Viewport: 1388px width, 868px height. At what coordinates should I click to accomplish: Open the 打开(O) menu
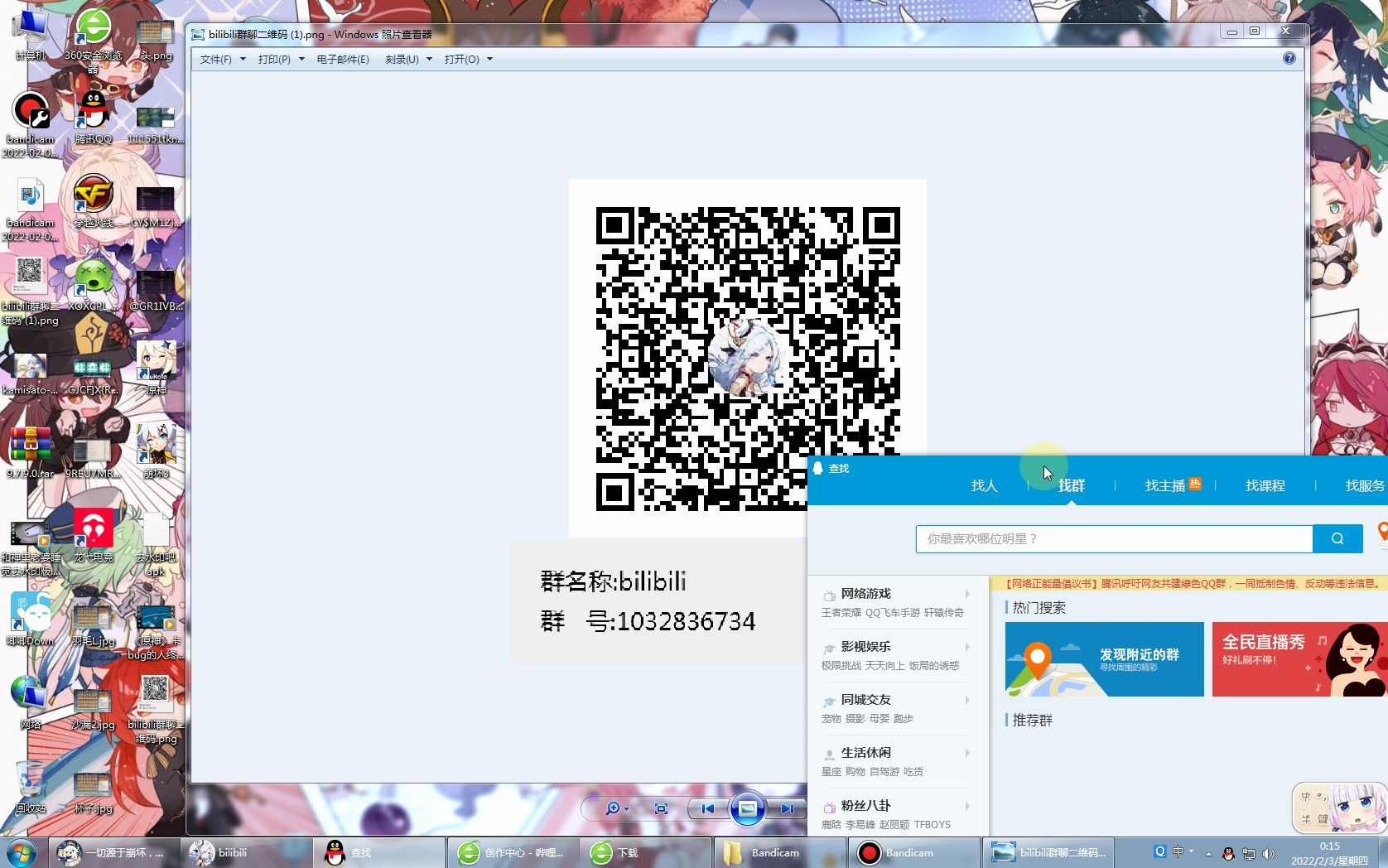click(x=468, y=60)
